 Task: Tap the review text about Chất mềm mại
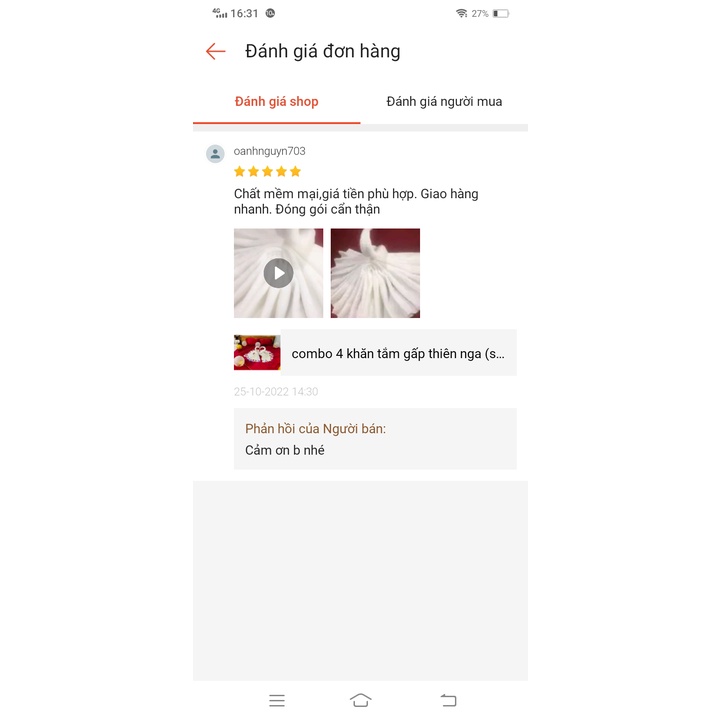tap(356, 202)
